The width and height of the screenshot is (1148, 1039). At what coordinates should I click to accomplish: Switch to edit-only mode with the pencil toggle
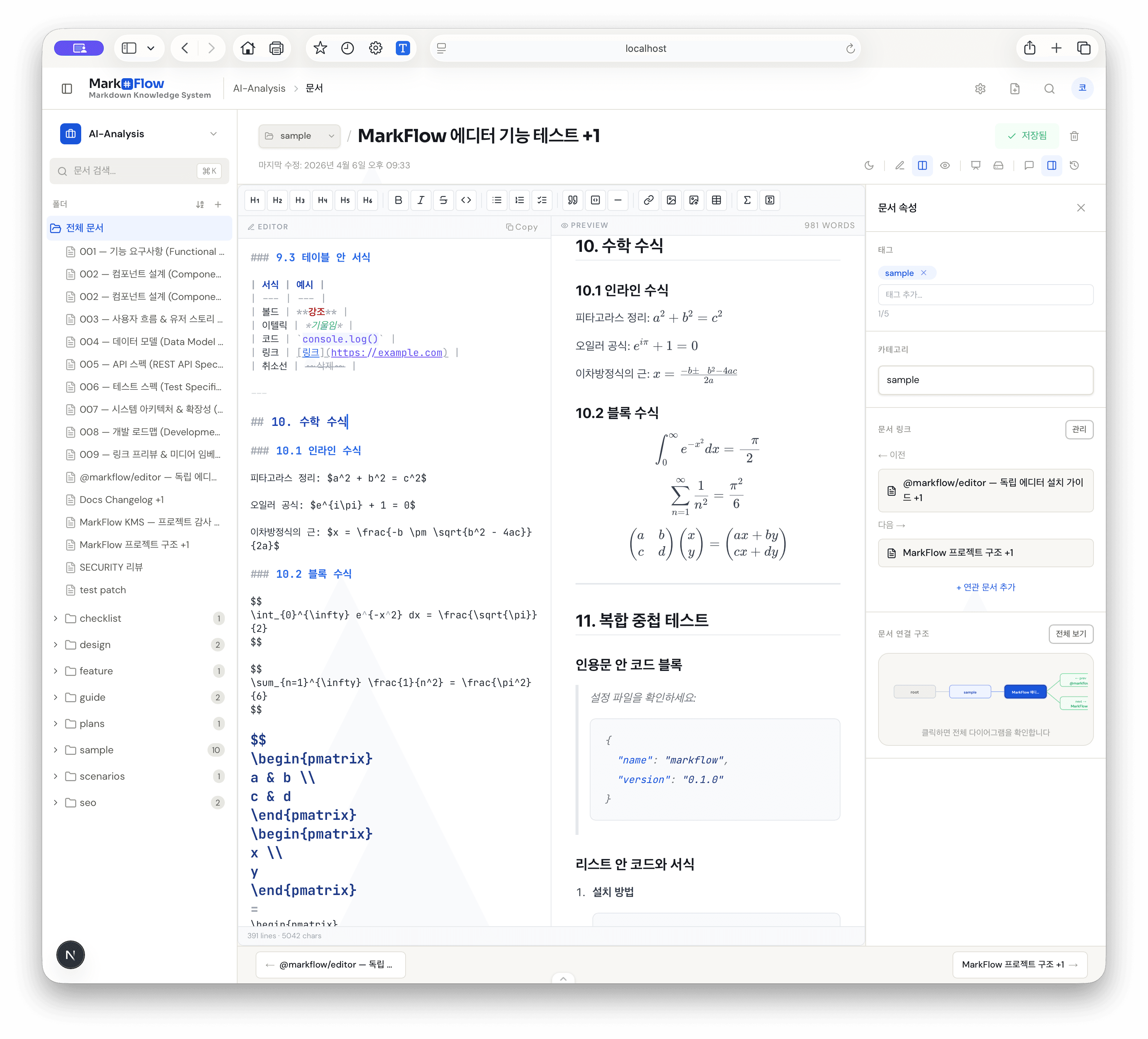point(900,166)
